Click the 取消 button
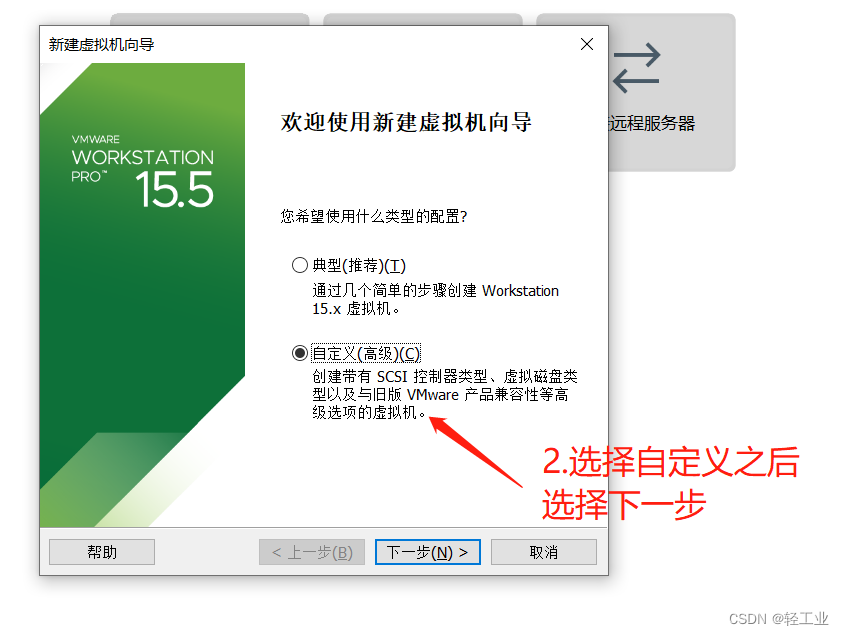Image resolution: width=844 pixels, height=635 pixels. coord(544,552)
